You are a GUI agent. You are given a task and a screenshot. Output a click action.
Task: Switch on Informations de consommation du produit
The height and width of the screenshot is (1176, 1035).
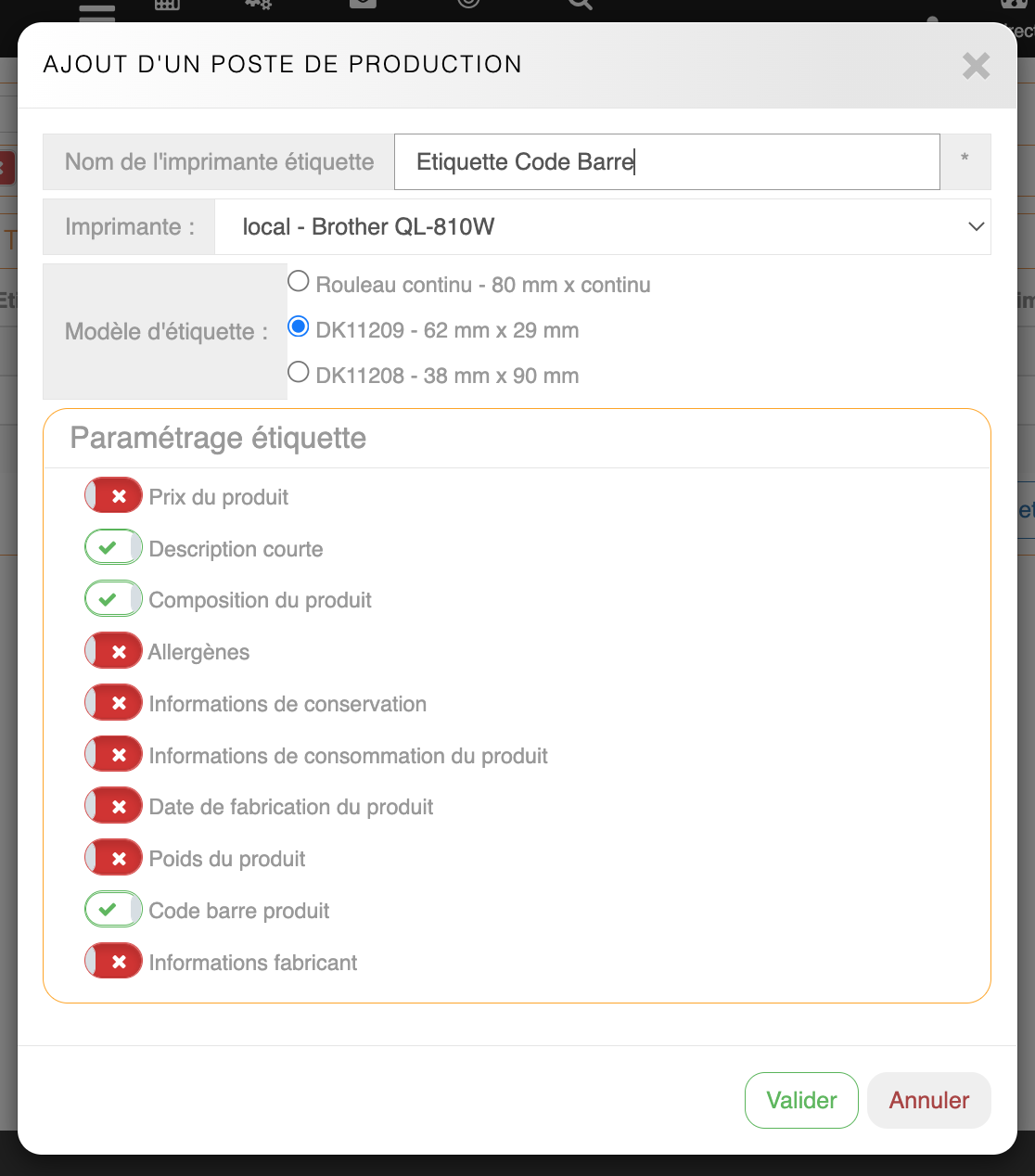click(x=113, y=755)
